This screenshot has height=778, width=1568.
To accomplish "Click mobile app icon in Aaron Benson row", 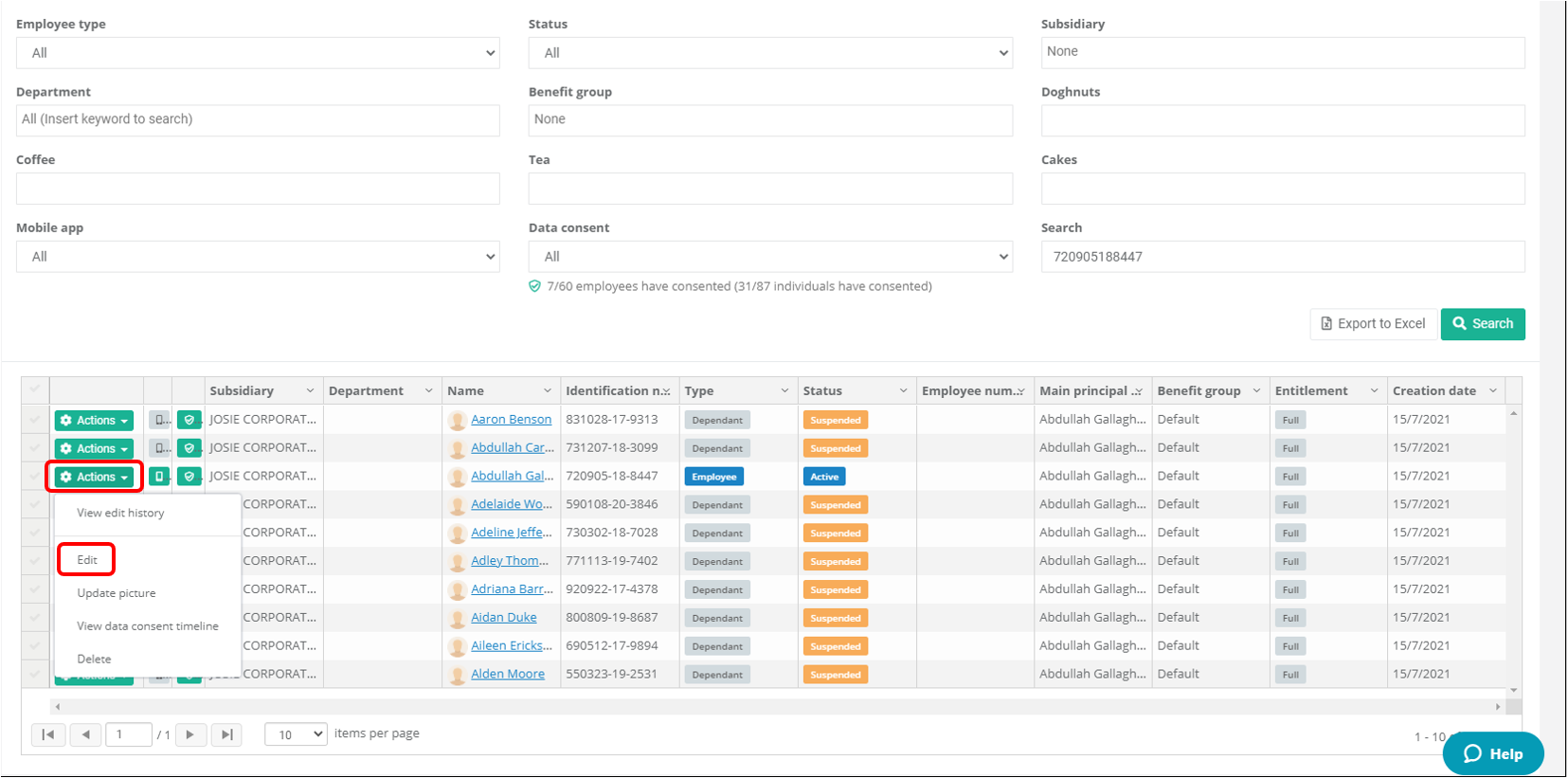I will [x=159, y=420].
